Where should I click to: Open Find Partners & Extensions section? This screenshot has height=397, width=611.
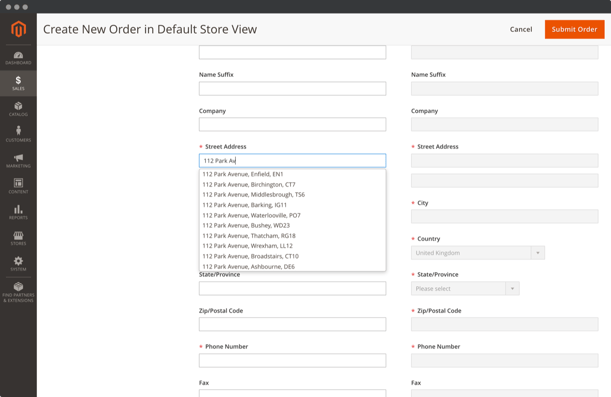coord(18,292)
